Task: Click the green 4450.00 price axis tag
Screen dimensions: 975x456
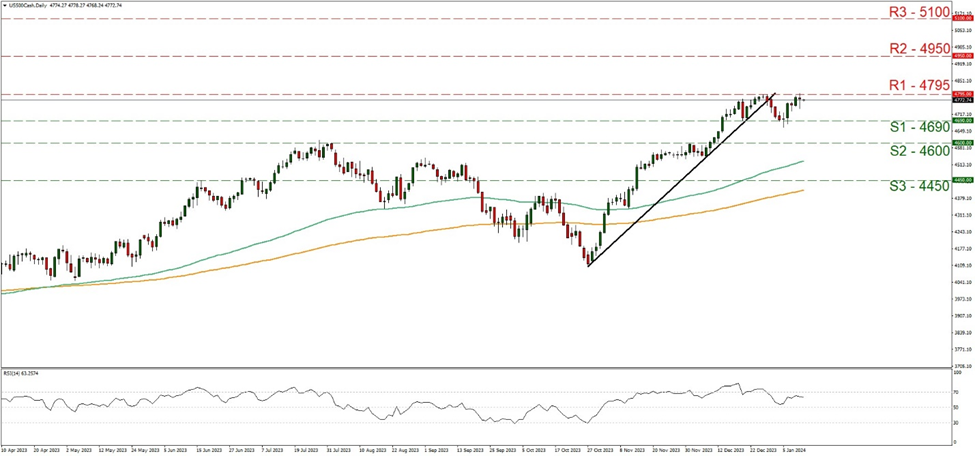Action: (961, 180)
